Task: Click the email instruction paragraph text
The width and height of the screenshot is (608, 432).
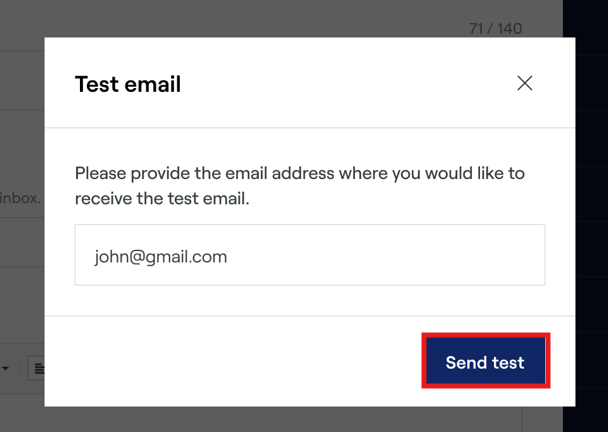Action: coord(300,186)
